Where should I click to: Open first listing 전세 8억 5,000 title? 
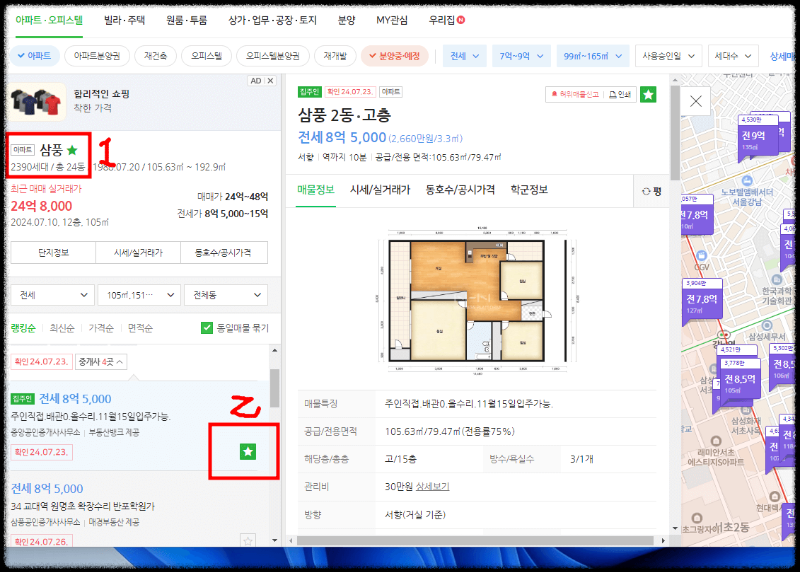(x=75, y=399)
